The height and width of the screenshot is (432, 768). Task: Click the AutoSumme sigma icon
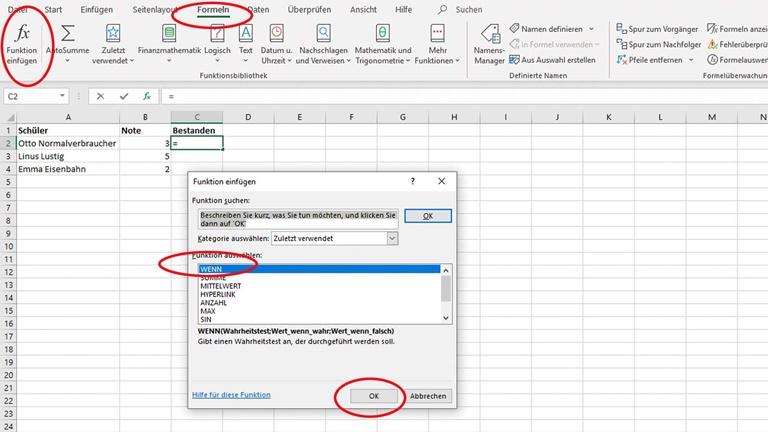tap(68, 33)
